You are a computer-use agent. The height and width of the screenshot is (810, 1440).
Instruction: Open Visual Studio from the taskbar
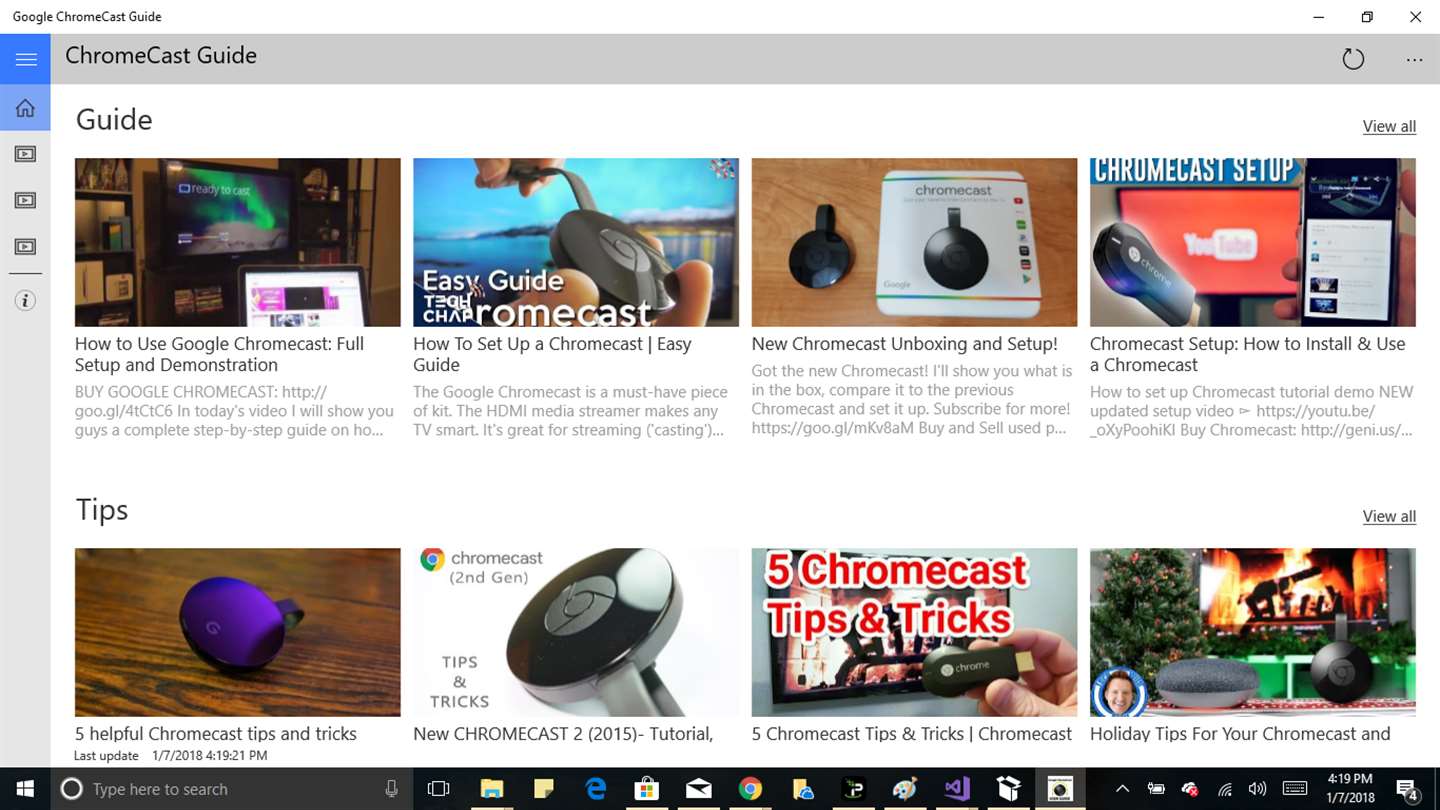(x=957, y=789)
